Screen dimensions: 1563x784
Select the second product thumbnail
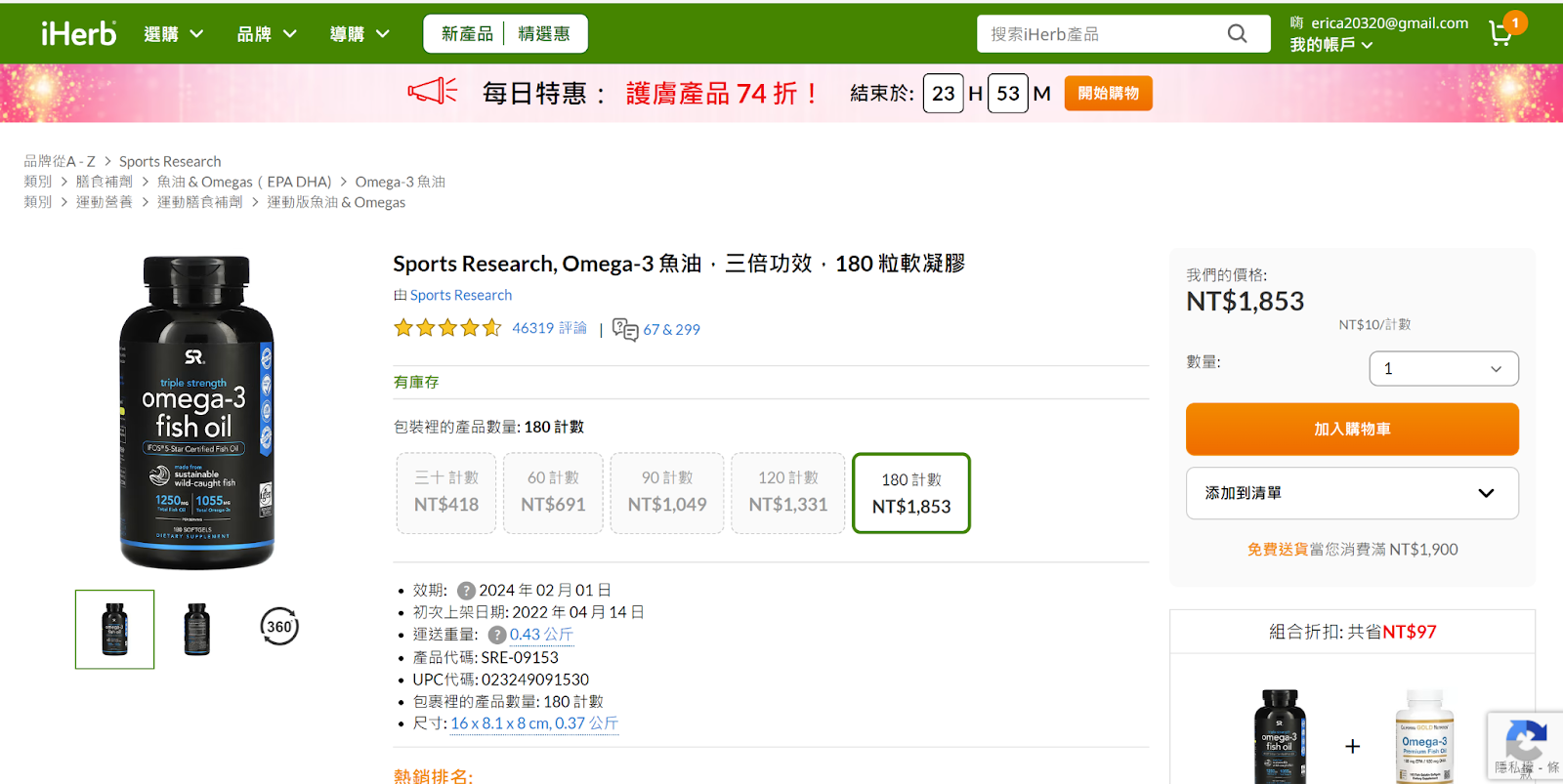(x=197, y=629)
